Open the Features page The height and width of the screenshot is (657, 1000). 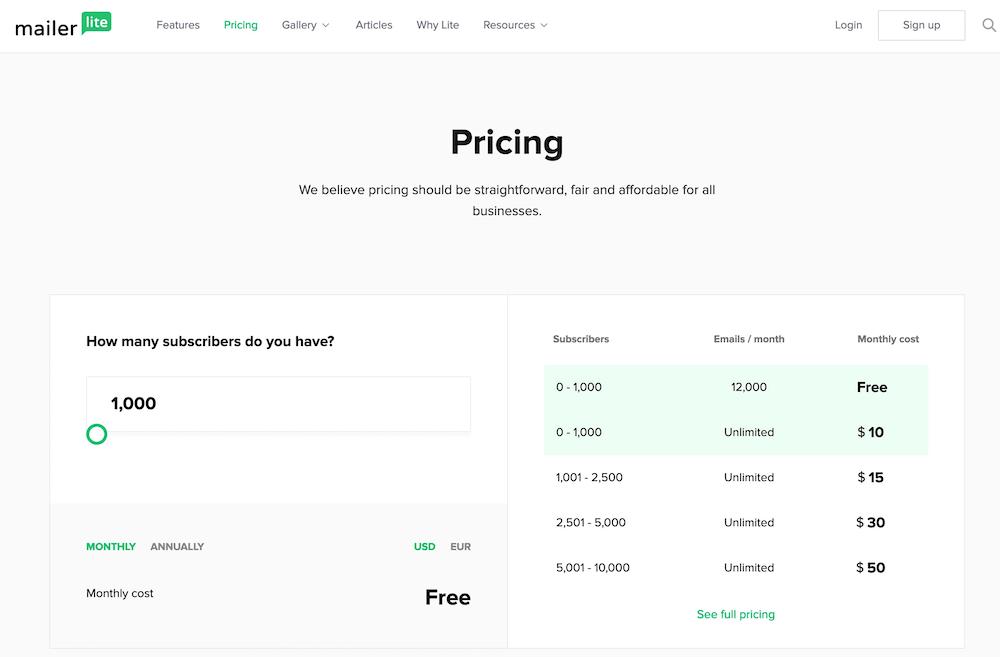178,25
